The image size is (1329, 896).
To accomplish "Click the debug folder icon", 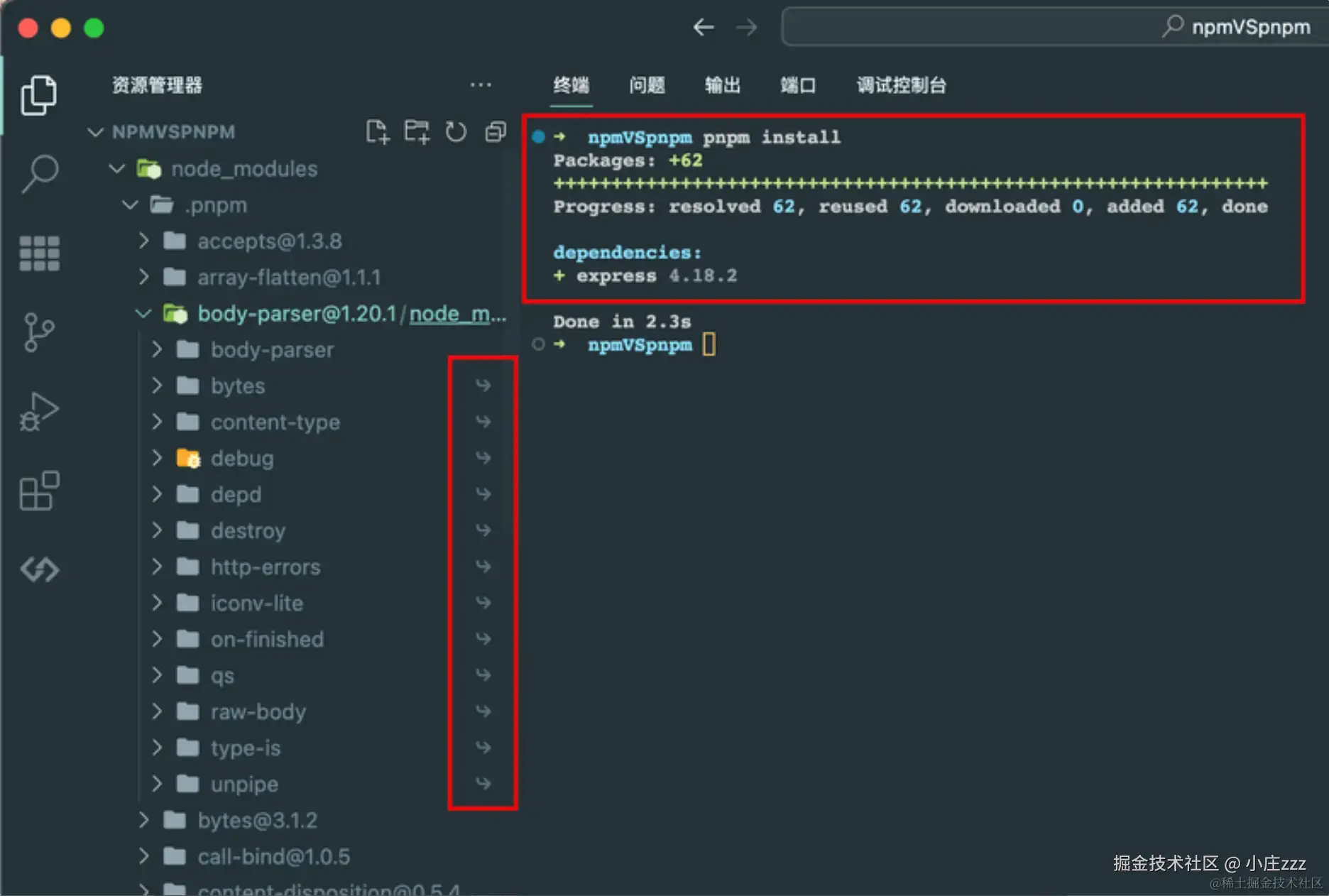I will [188, 458].
